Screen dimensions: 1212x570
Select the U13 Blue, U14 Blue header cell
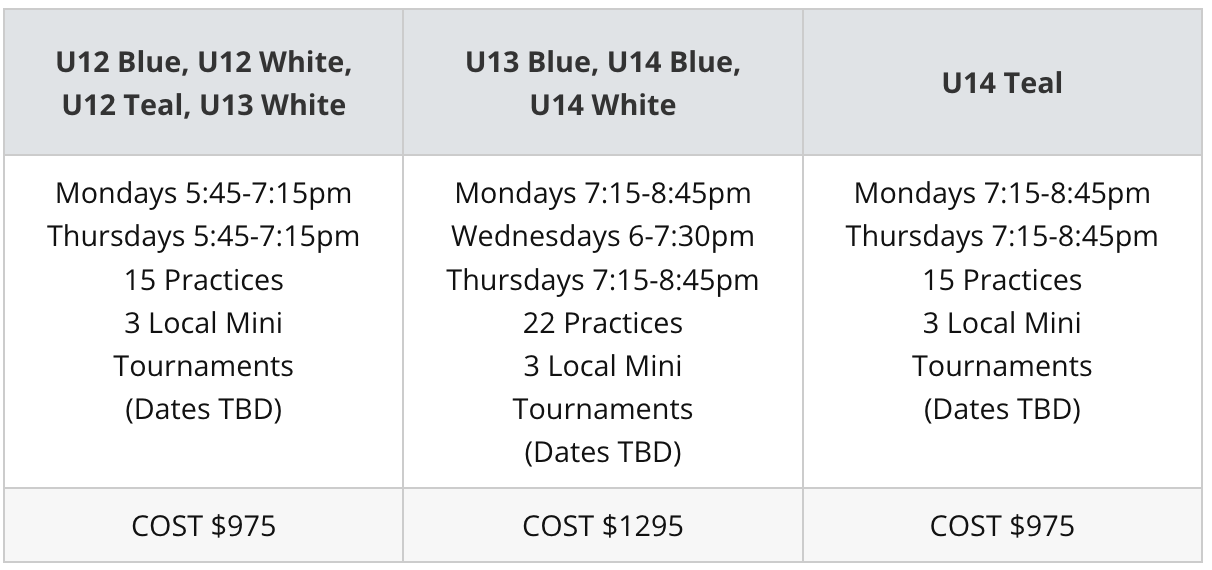tap(603, 83)
